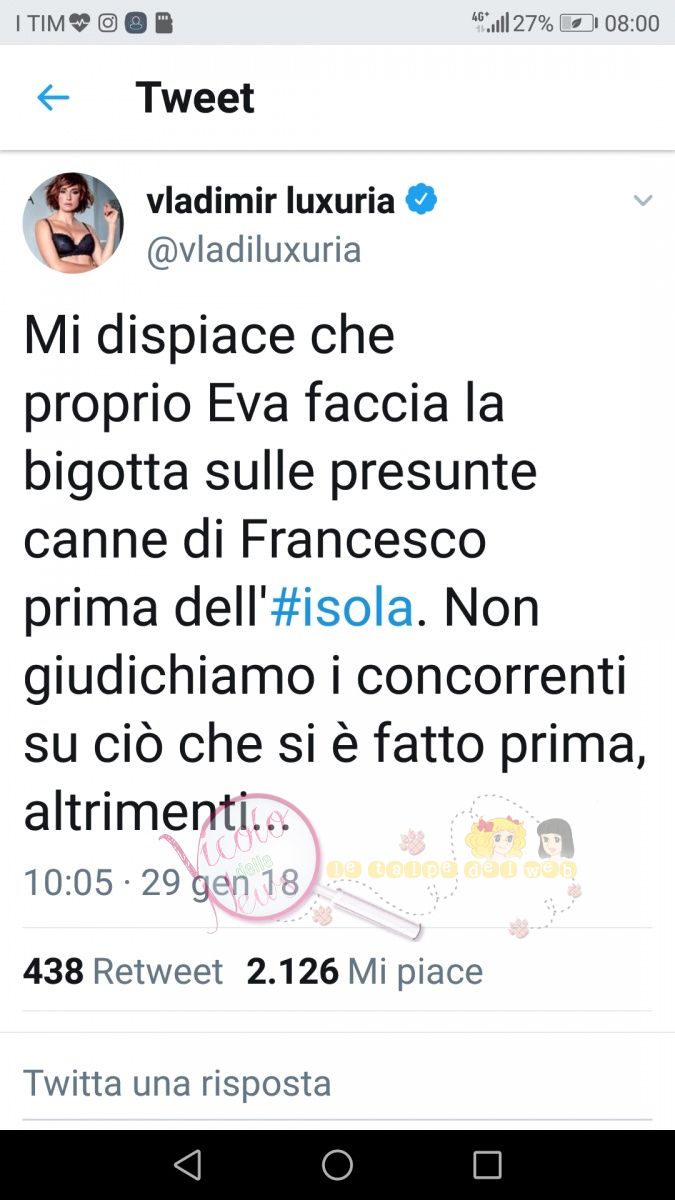Screen dimensions: 675x1200
Task: Tap the Android back triangle button
Action: [187, 1165]
